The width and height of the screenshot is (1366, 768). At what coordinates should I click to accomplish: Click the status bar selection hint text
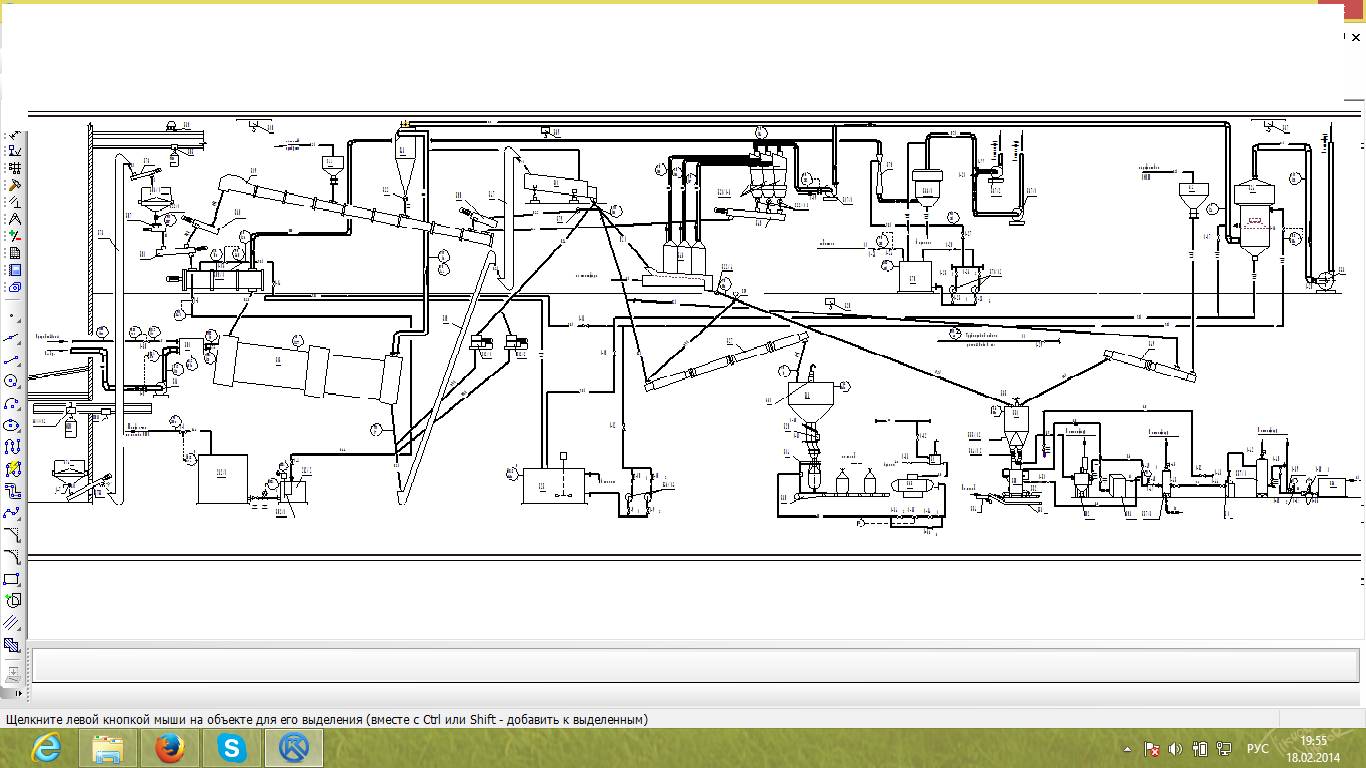[327, 719]
